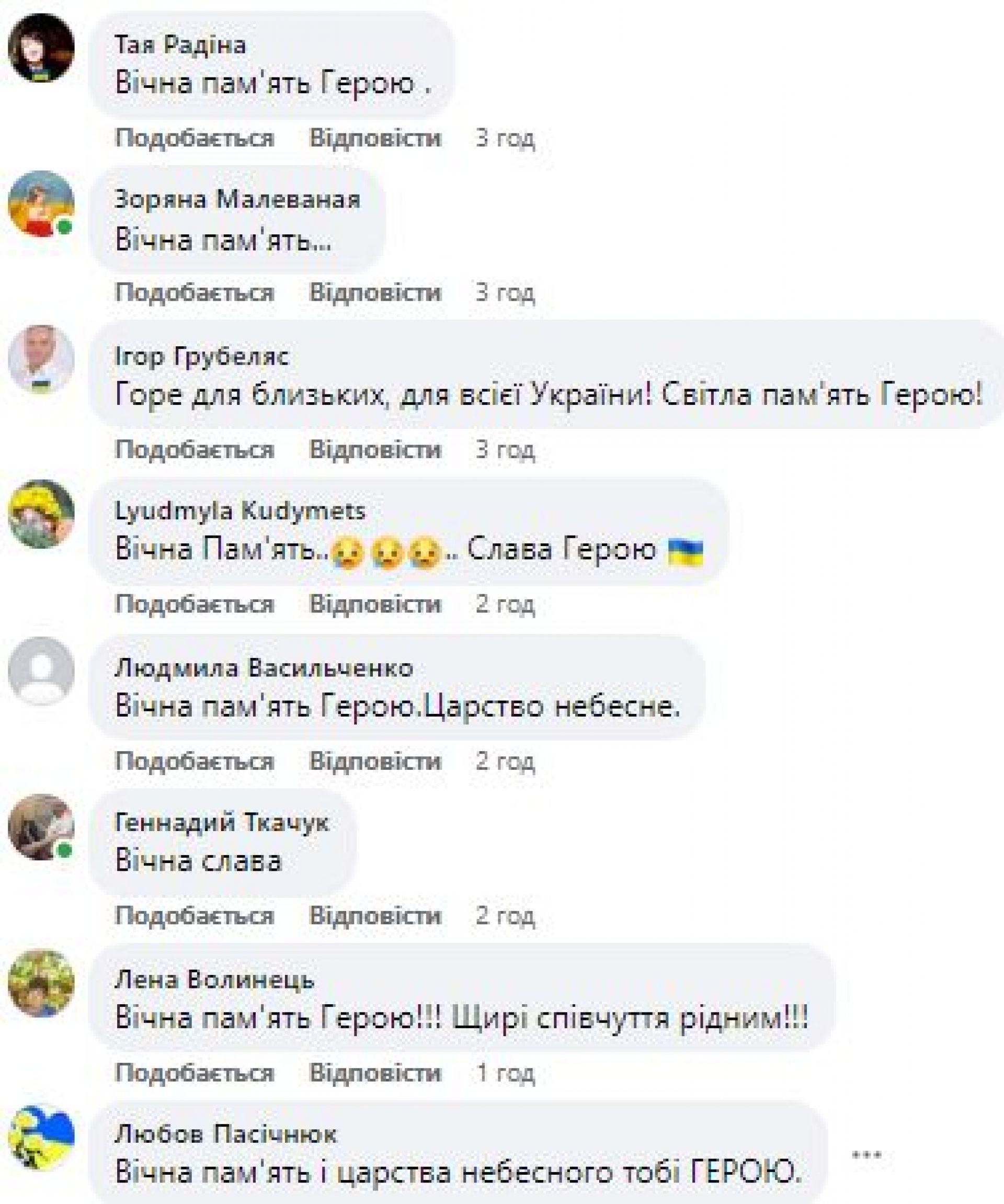Reply to Lyudmyla Kudymets's comment
This screenshot has height=1204, width=1004.
(x=375, y=604)
